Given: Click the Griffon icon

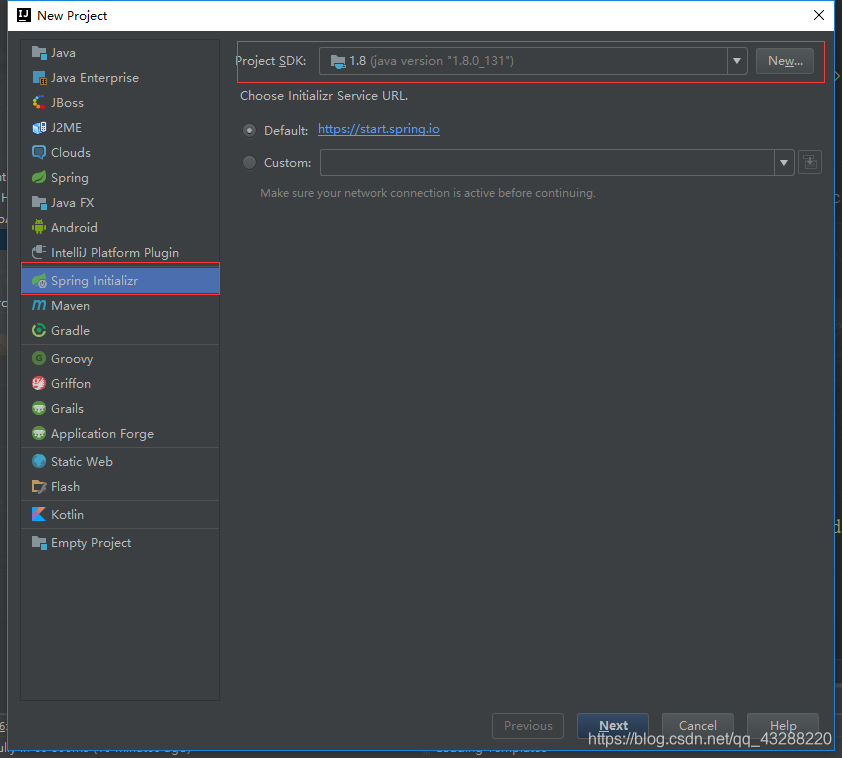Looking at the screenshot, I should 39,383.
